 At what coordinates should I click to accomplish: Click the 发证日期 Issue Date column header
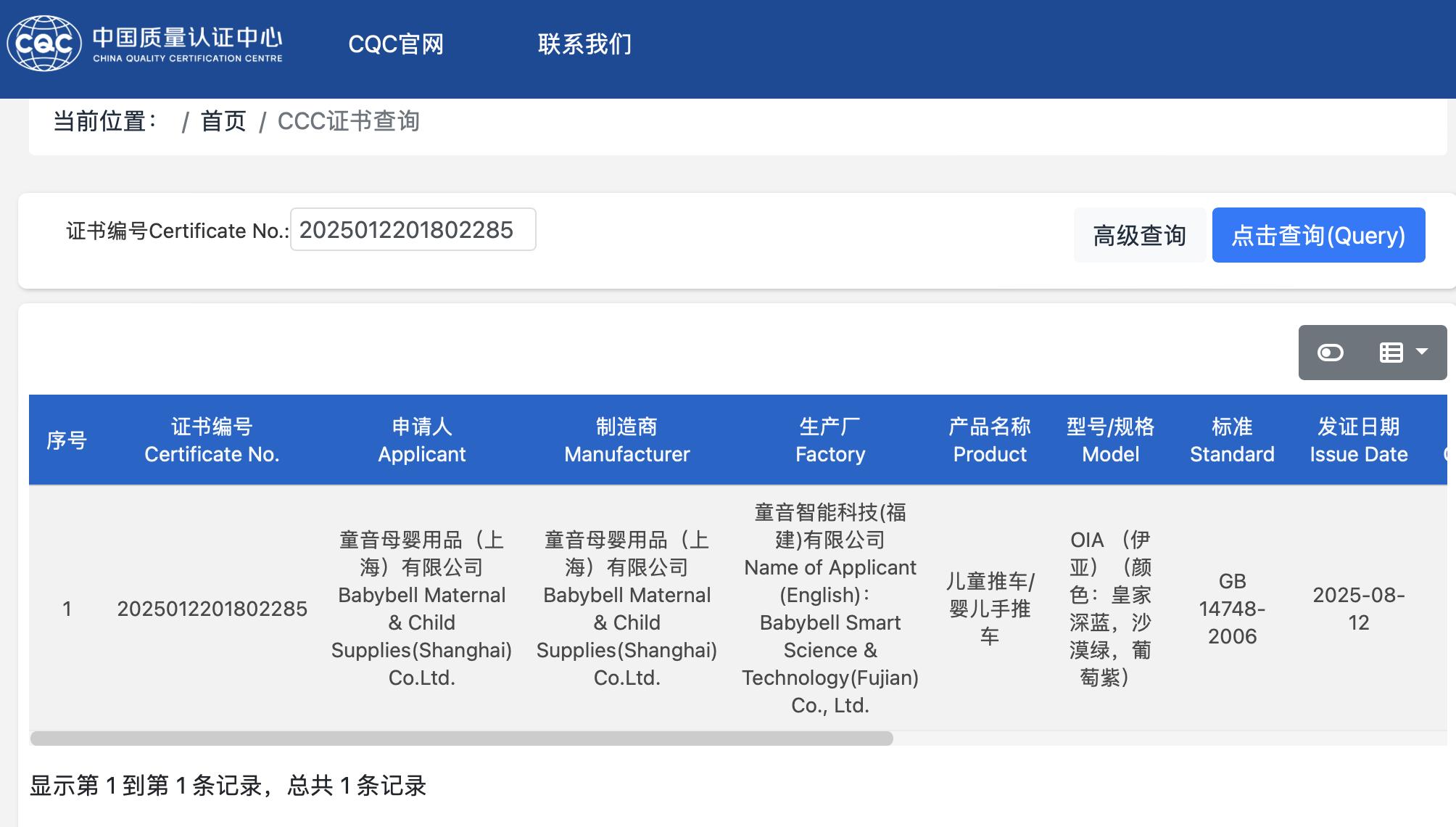click(x=1358, y=440)
